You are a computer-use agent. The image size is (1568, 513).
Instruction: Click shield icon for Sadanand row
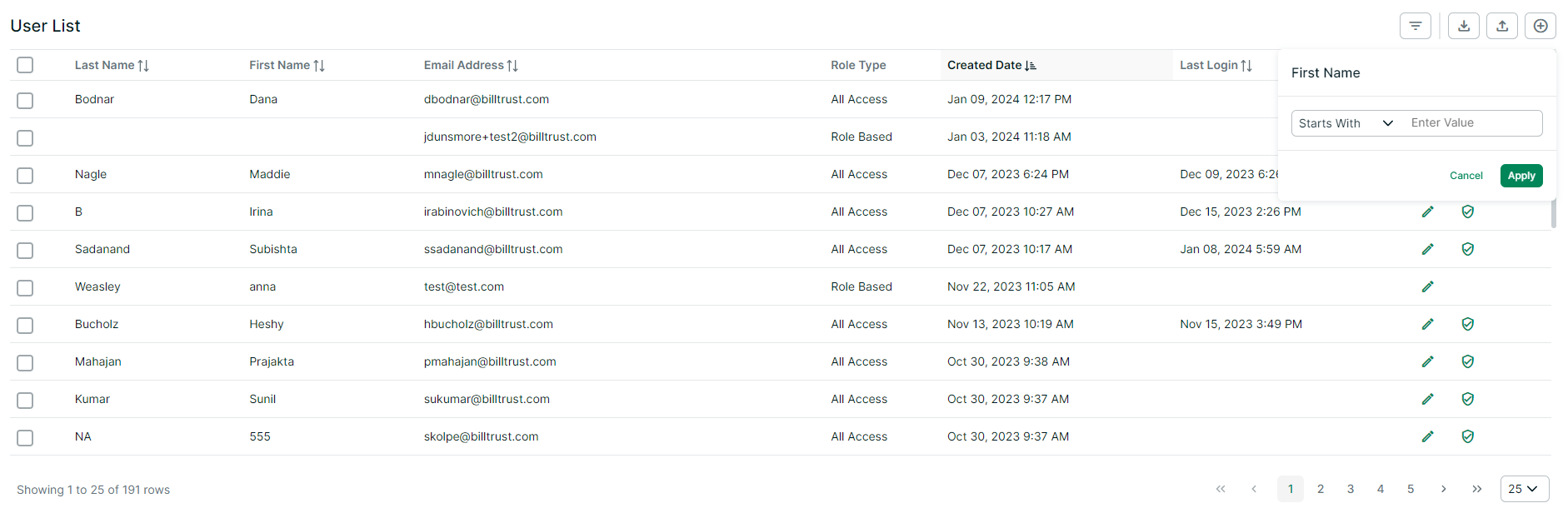tap(1468, 249)
